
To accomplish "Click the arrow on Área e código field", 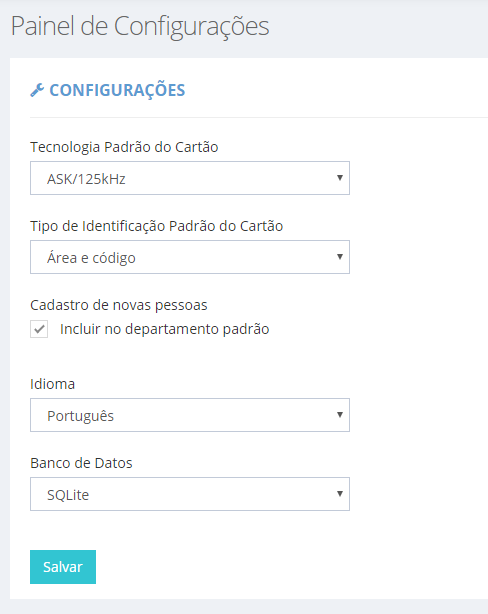I will 340,257.
